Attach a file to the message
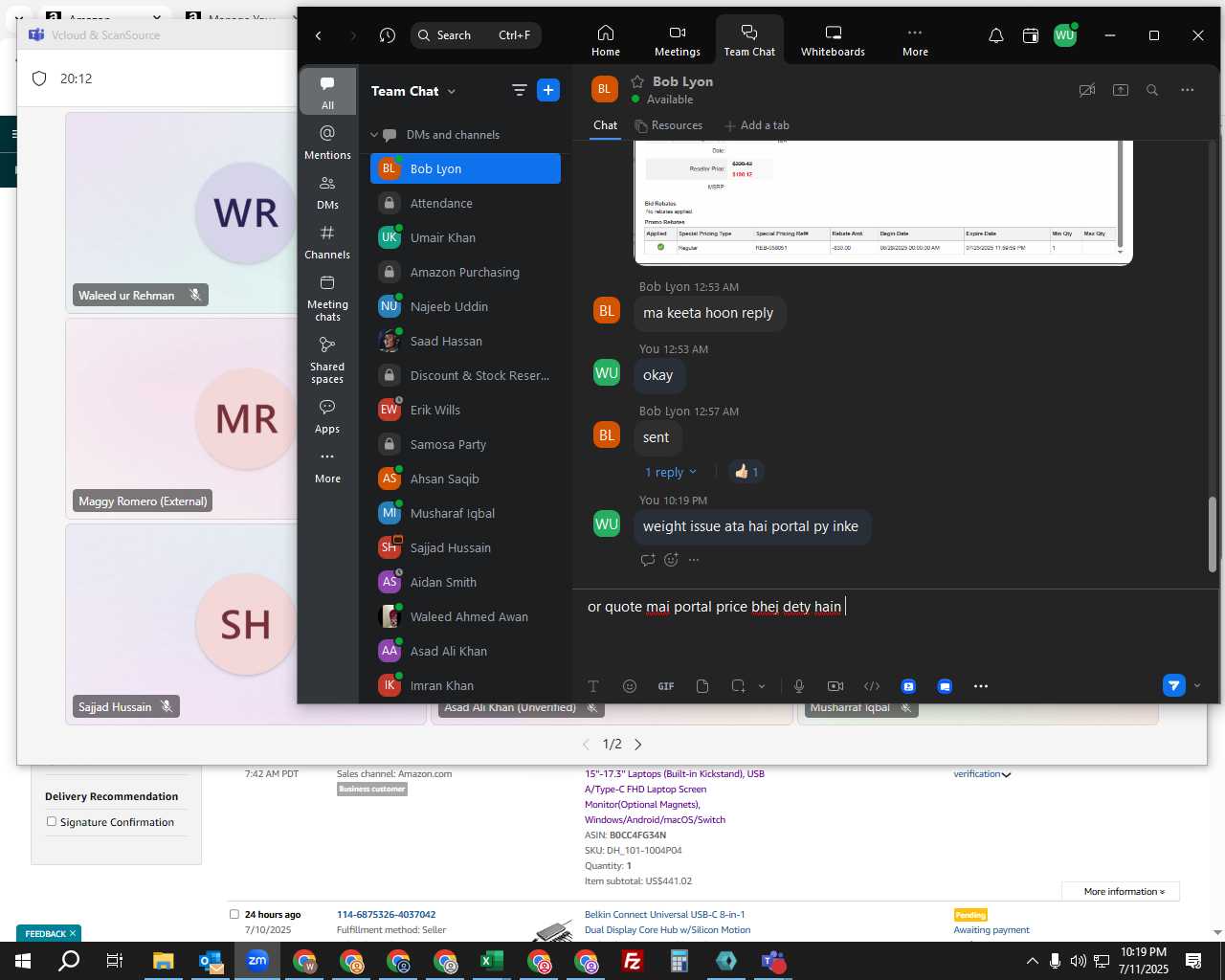1225x980 pixels. pos(702,686)
